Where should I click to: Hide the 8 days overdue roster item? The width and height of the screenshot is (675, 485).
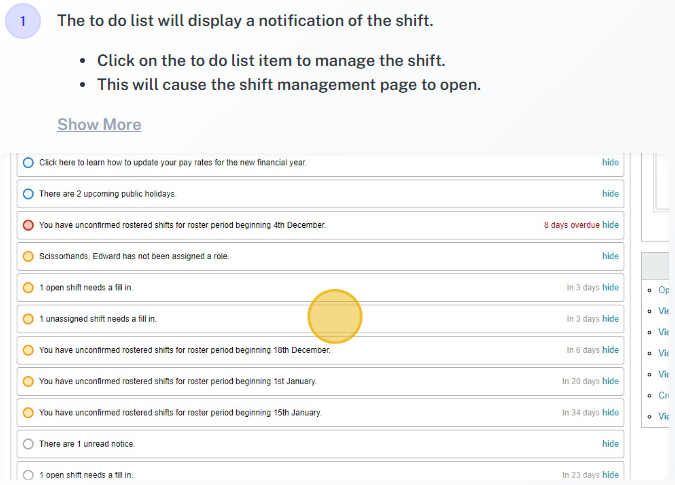(x=610, y=225)
